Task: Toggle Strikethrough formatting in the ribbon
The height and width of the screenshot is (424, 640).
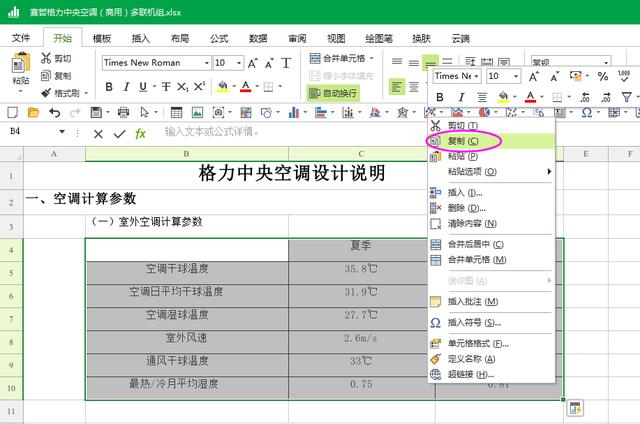Action: click(166, 87)
